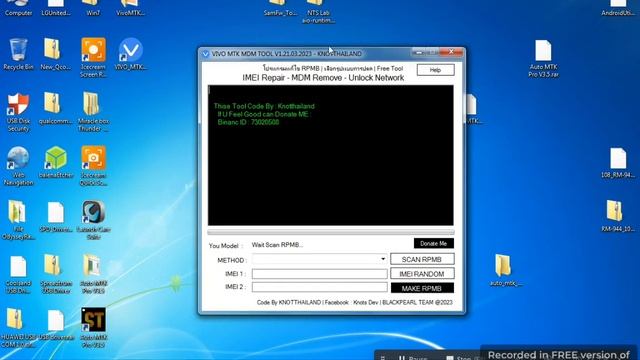Open the VIVO_MTK... blue checkmark shortcut

click(131, 50)
